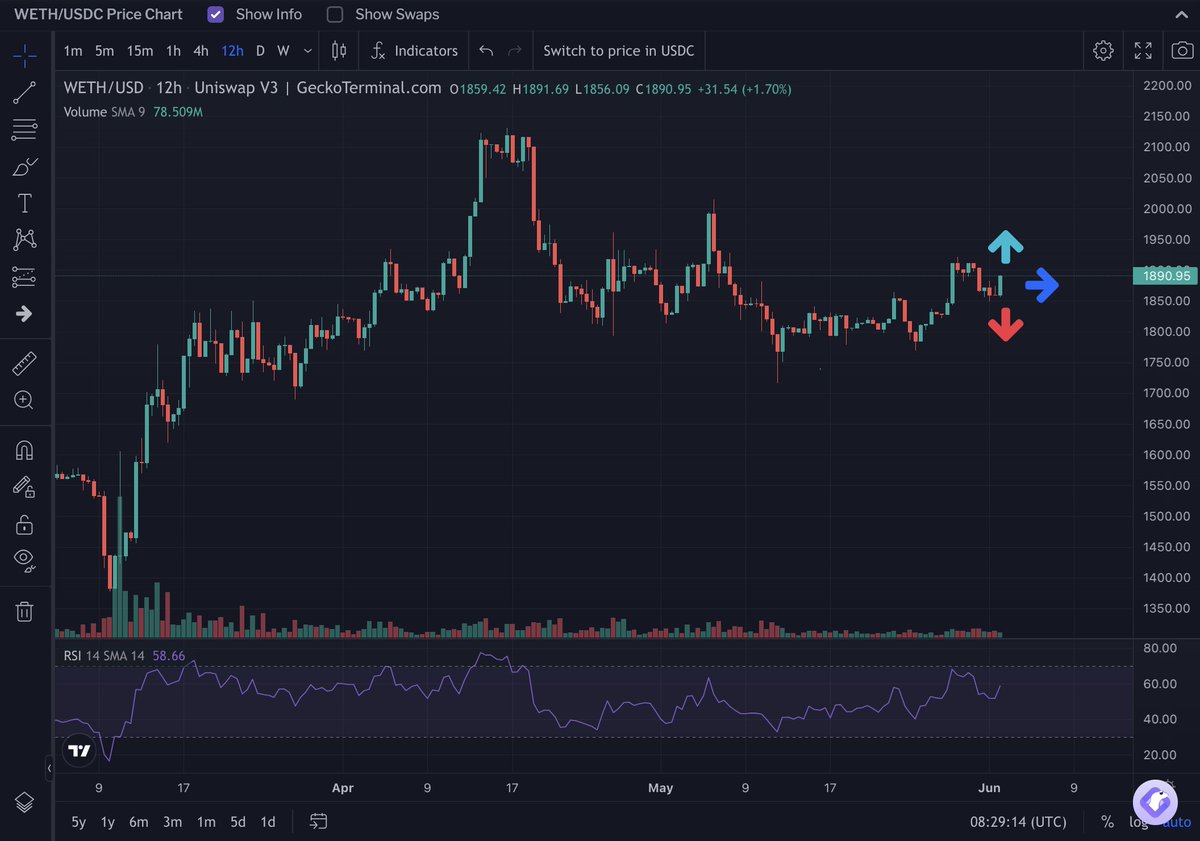The height and width of the screenshot is (841, 1200).
Task: Remove all drawings with the trash icon
Action: (24, 610)
